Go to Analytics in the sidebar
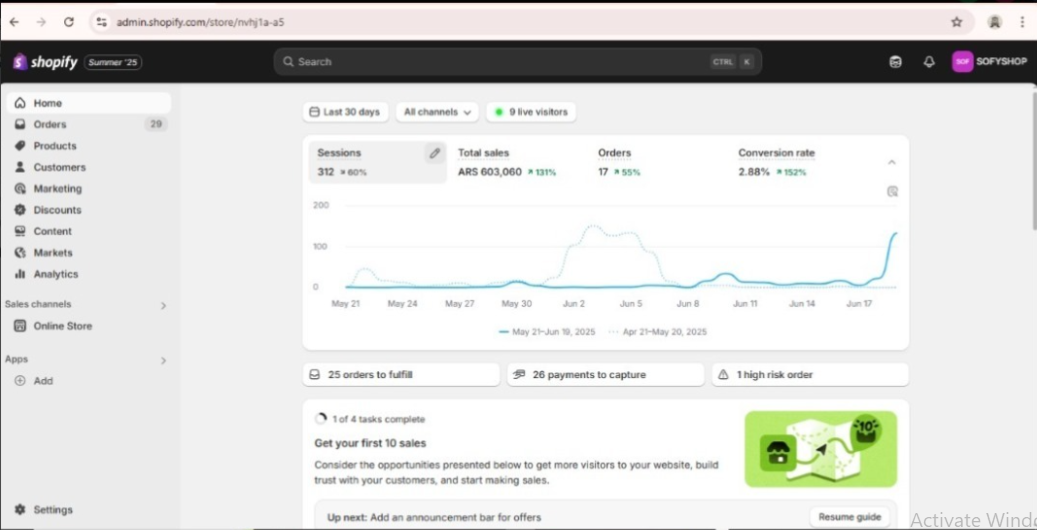1037x530 pixels. (55, 274)
